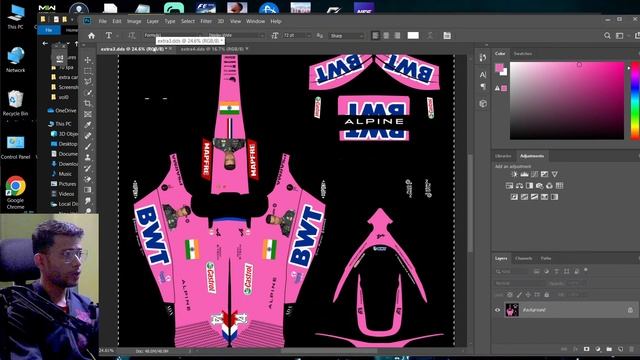Toggle lock all padlock in Layers
Screen dimensions: 640x360
547,294
